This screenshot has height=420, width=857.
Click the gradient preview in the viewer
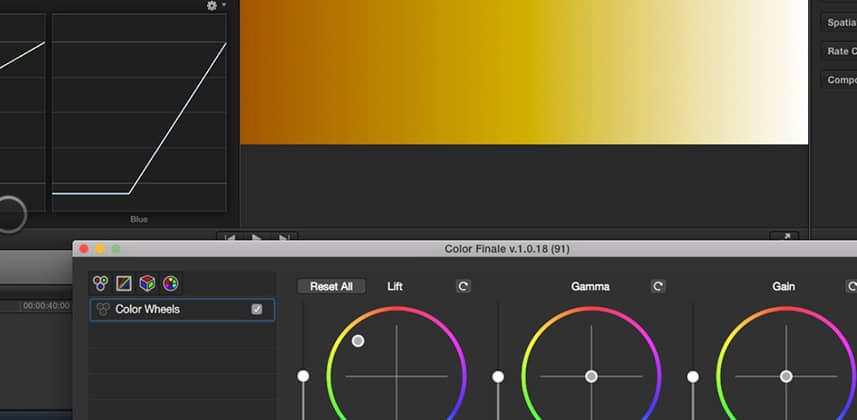pyautogui.click(x=524, y=72)
